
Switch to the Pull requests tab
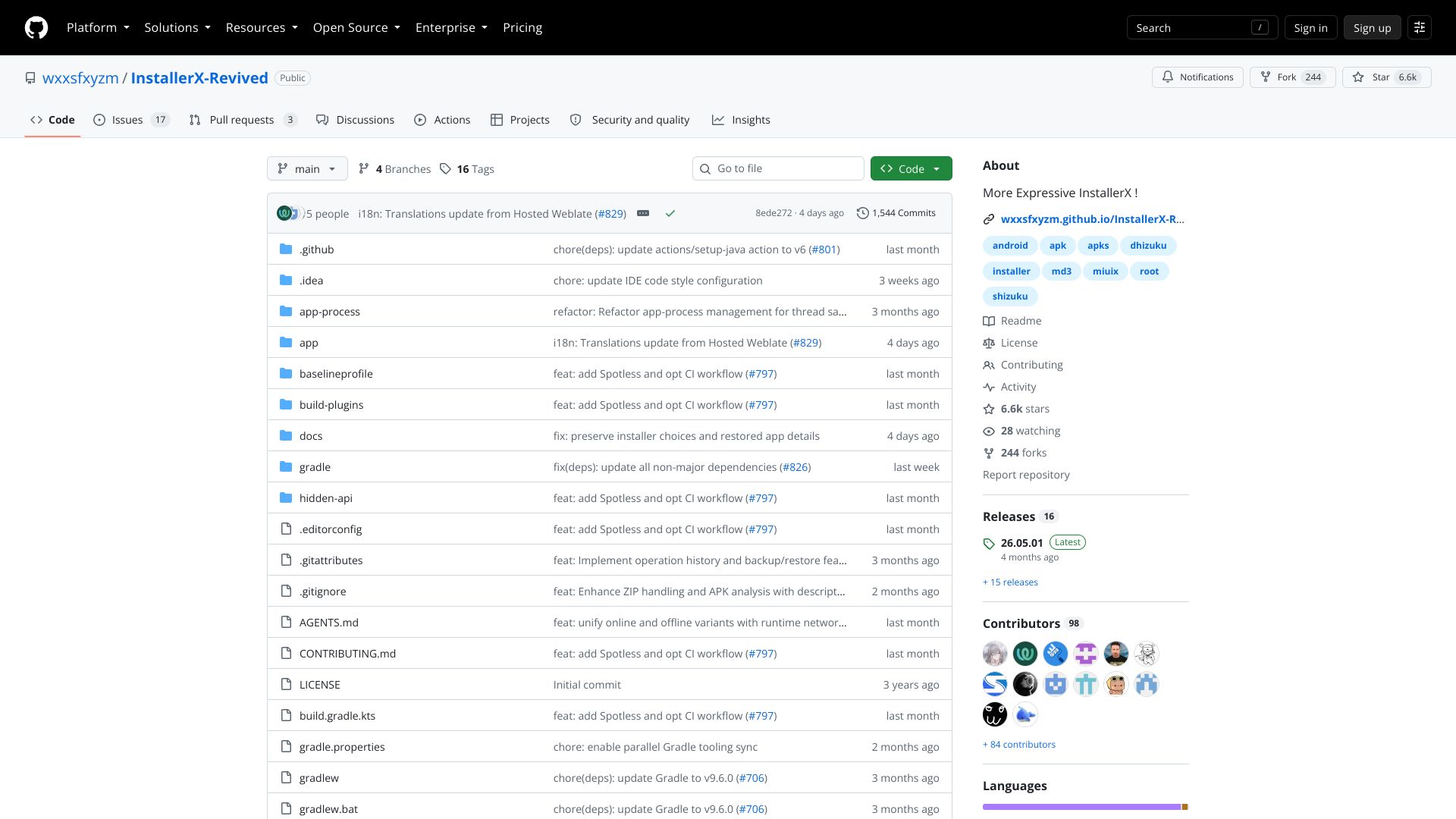point(243,120)
